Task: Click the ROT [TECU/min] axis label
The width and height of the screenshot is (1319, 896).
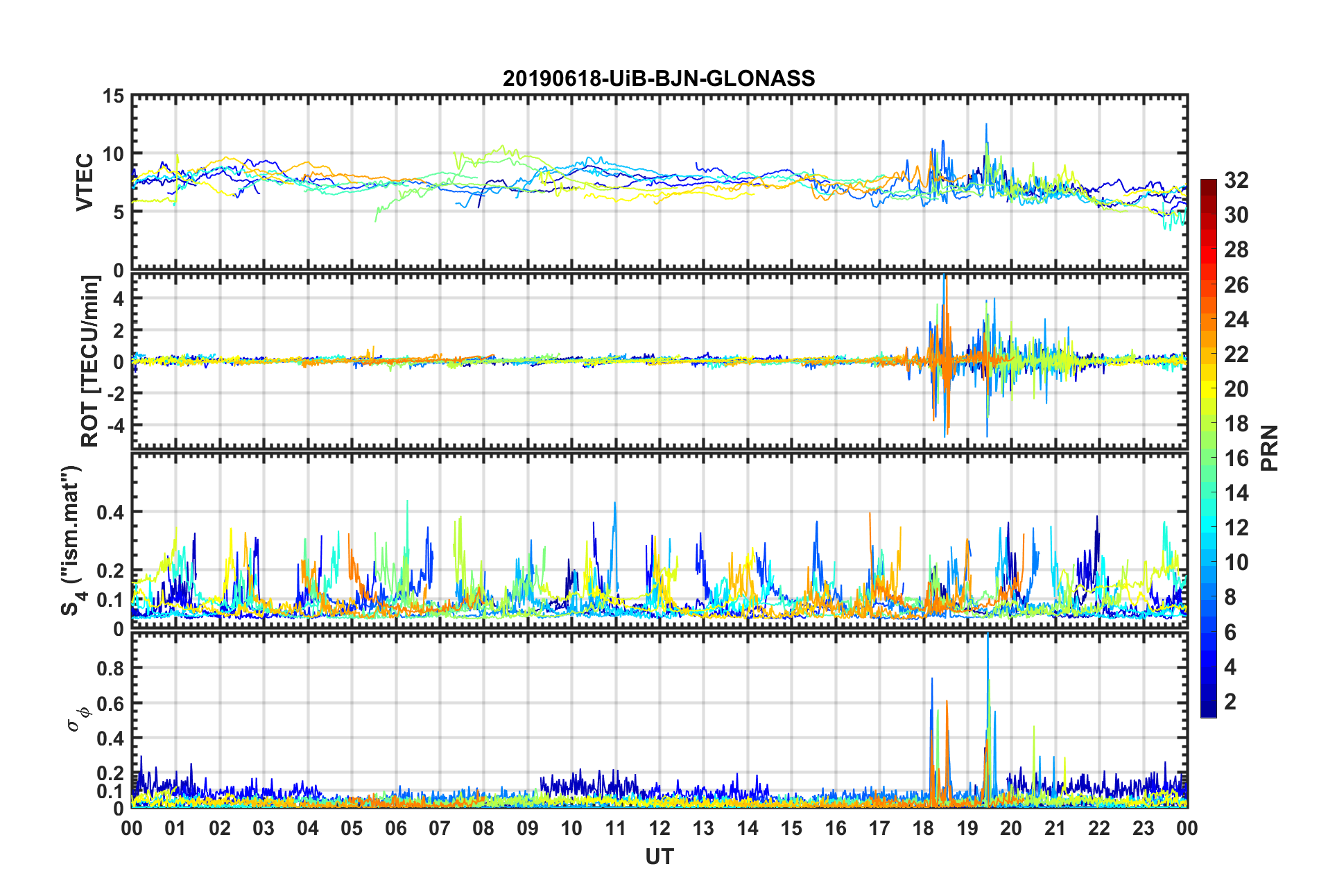Action: [90, 361]
